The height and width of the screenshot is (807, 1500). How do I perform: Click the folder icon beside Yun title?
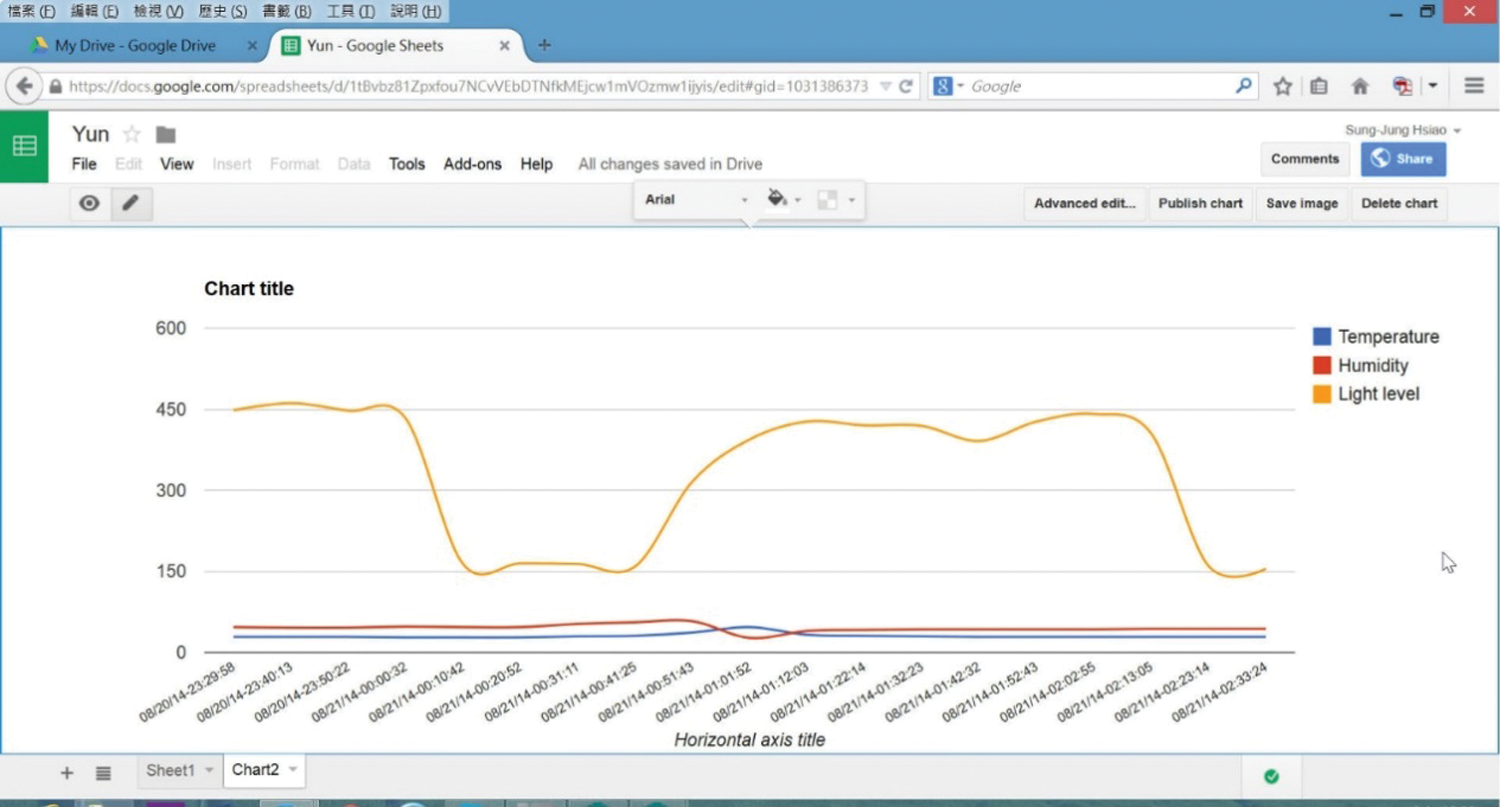point(166,135)
